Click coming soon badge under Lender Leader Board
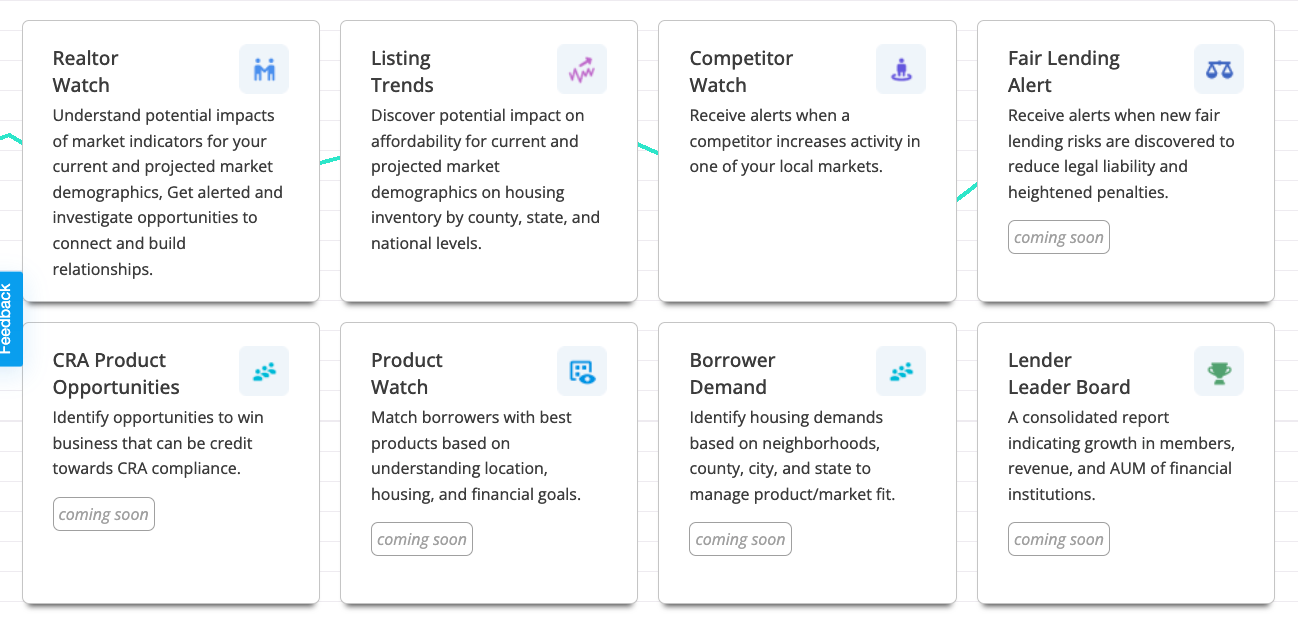 pyautogui.click(x=1059, y=539)
